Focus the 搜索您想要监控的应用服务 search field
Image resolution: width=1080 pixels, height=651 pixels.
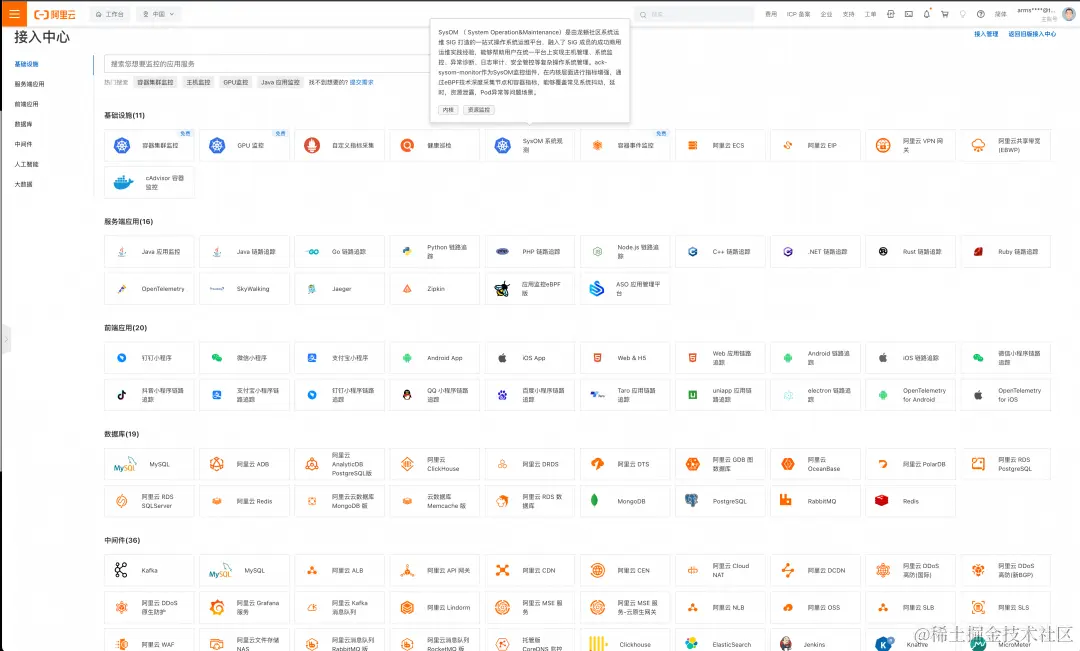click(x=267, y=63)
